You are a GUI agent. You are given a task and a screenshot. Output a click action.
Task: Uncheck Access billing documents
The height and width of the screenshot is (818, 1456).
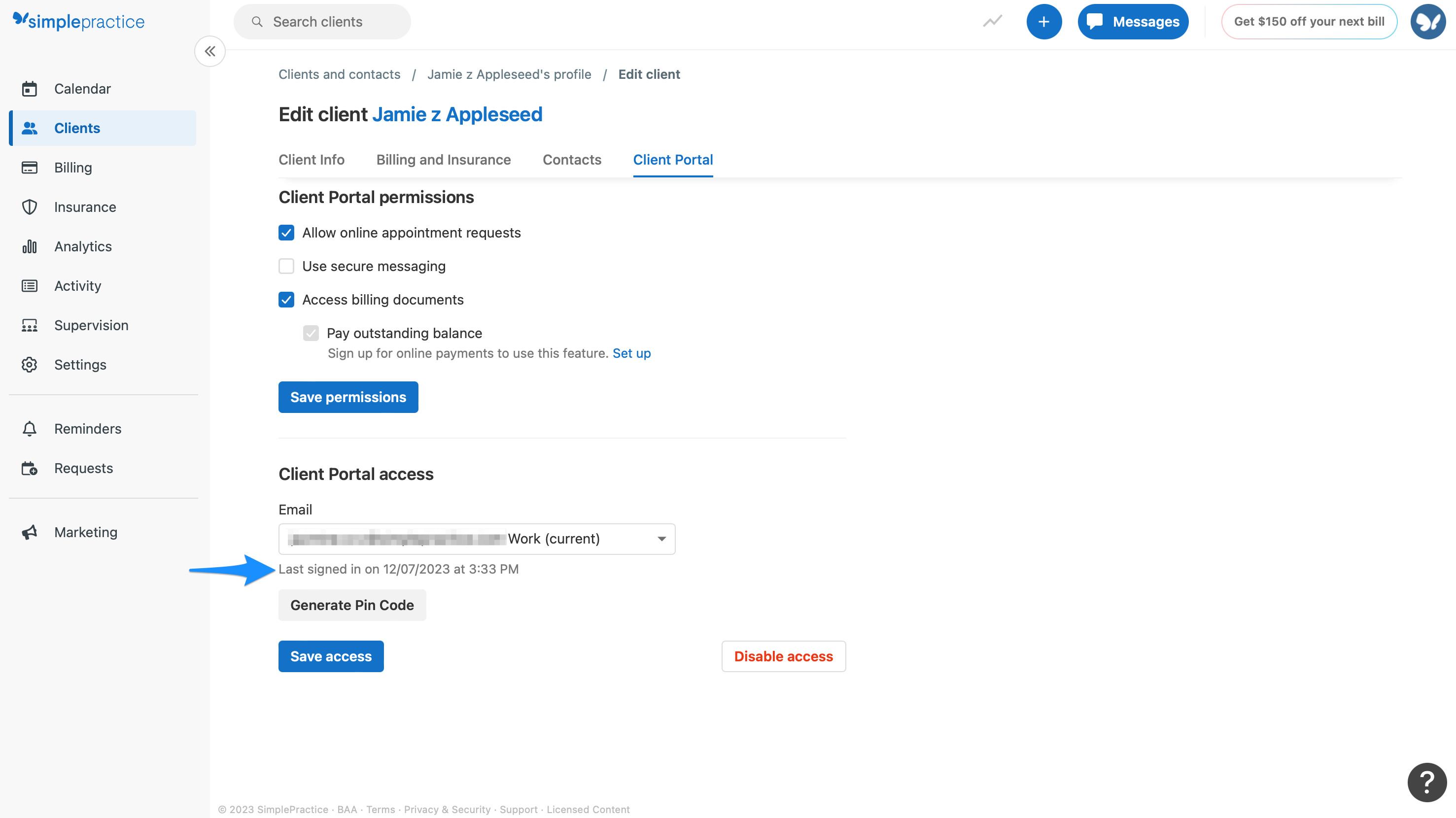tap(286, 300)
